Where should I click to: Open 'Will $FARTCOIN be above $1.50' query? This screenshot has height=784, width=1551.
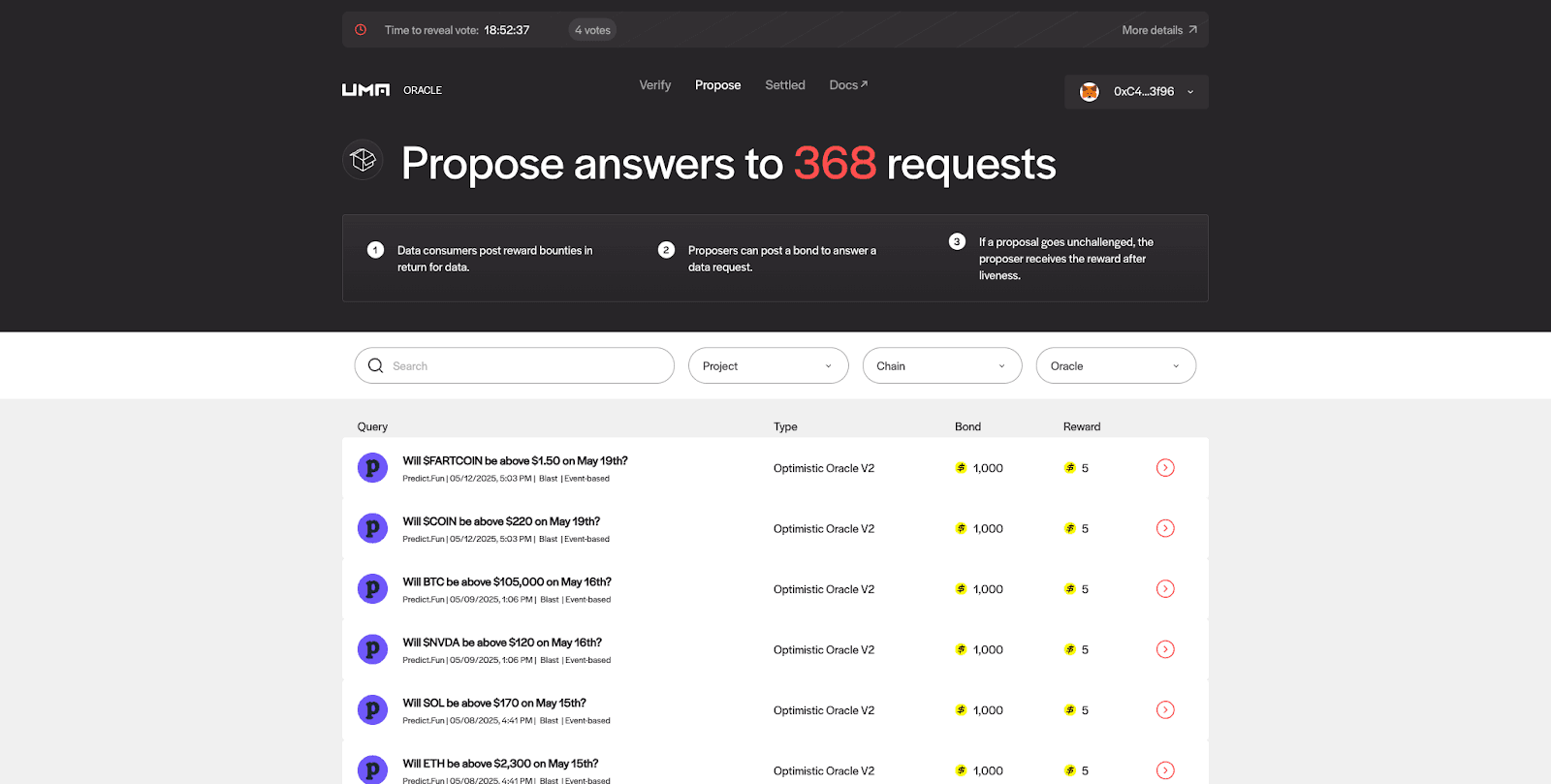[515, 461]
